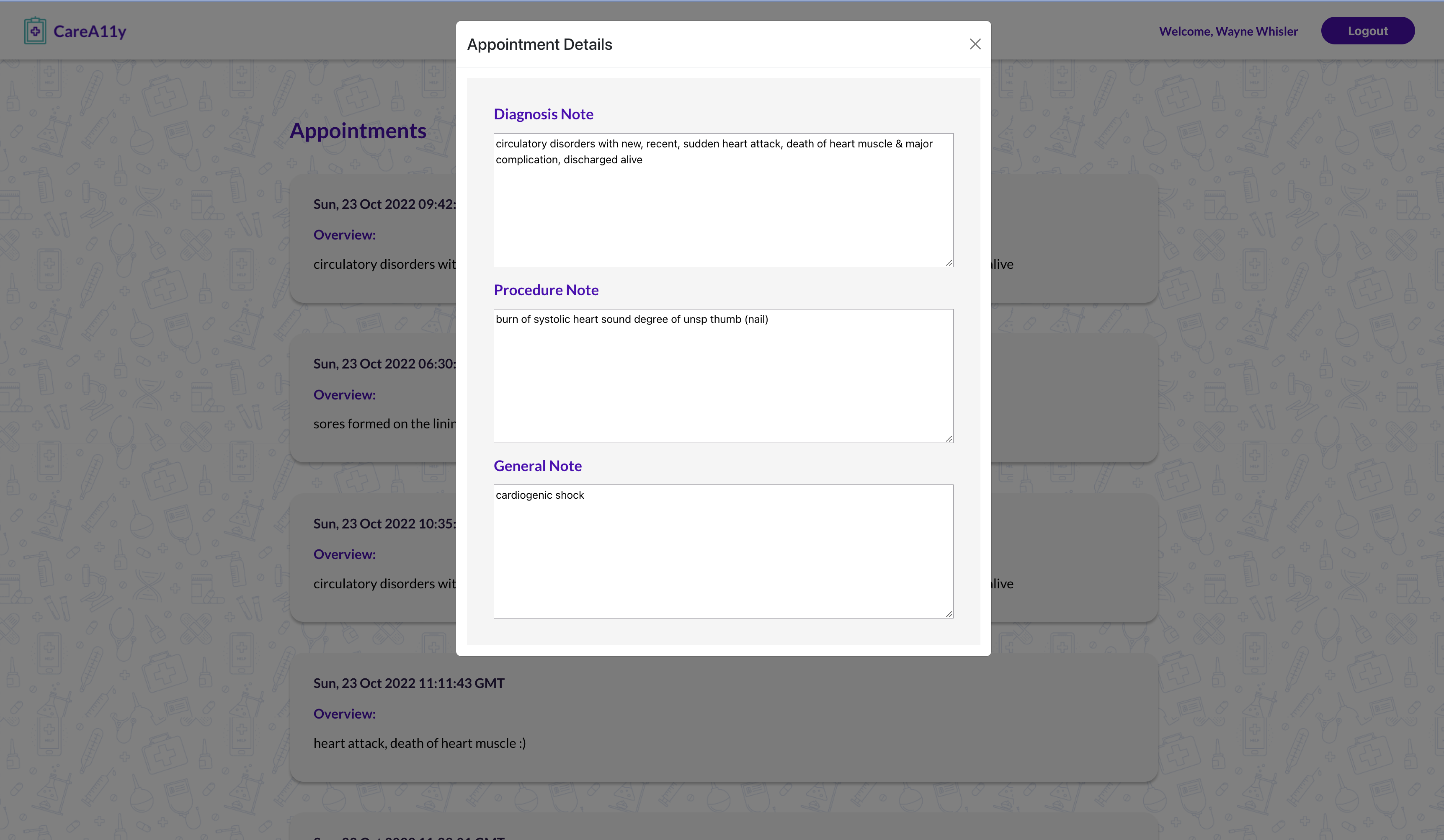This screenshot has width=1444, height=840.
Task: Click the Procedure Note heading
Action: pyautogui.click(x=546, y=290)
